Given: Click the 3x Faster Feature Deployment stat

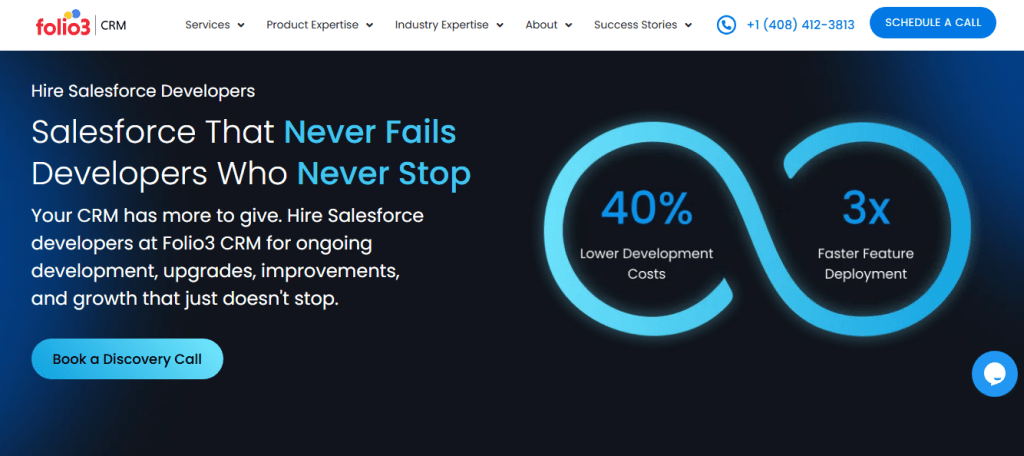Looking at the screenshot, I should coord(866,232).
